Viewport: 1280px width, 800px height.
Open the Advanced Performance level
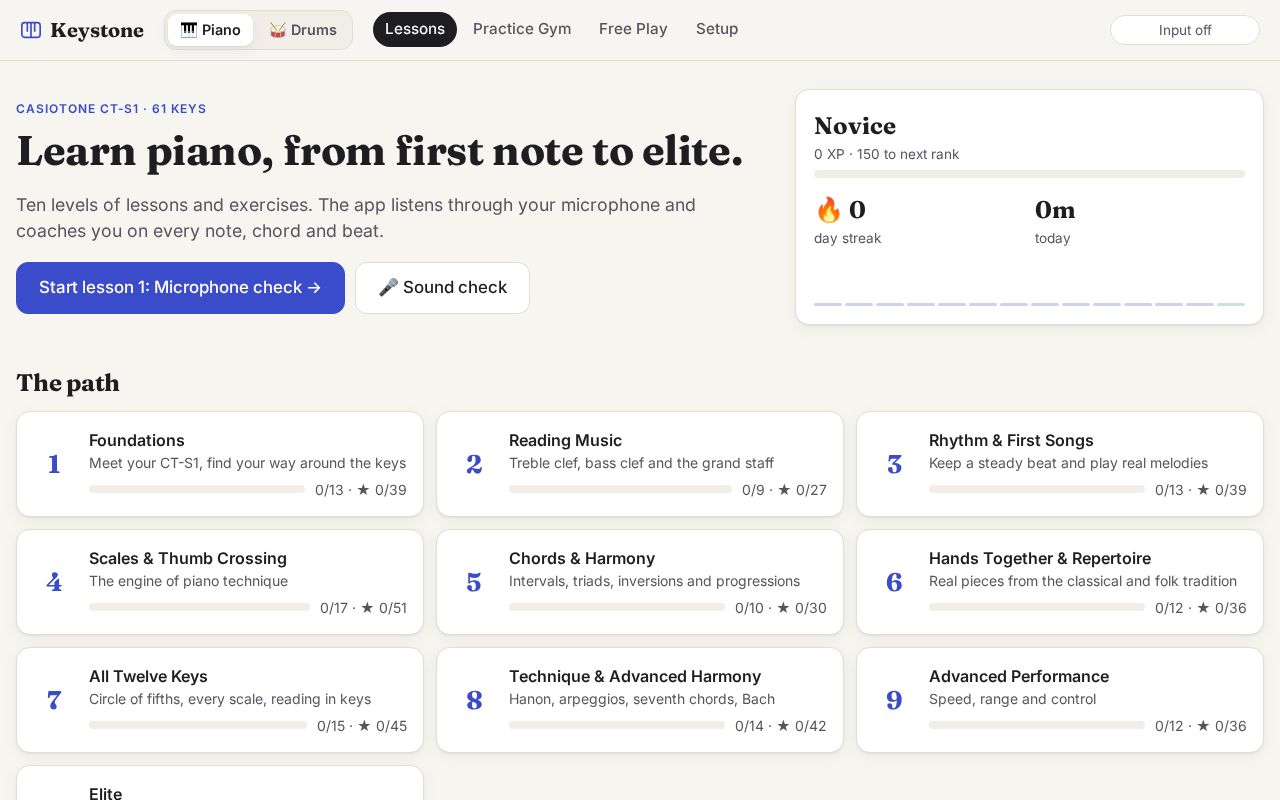tap(1060, 700)
